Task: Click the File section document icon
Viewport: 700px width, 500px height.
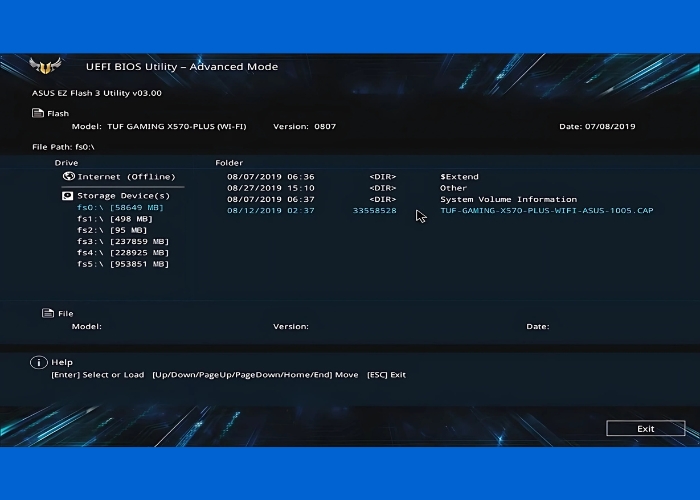Action: tap(47, 313)
